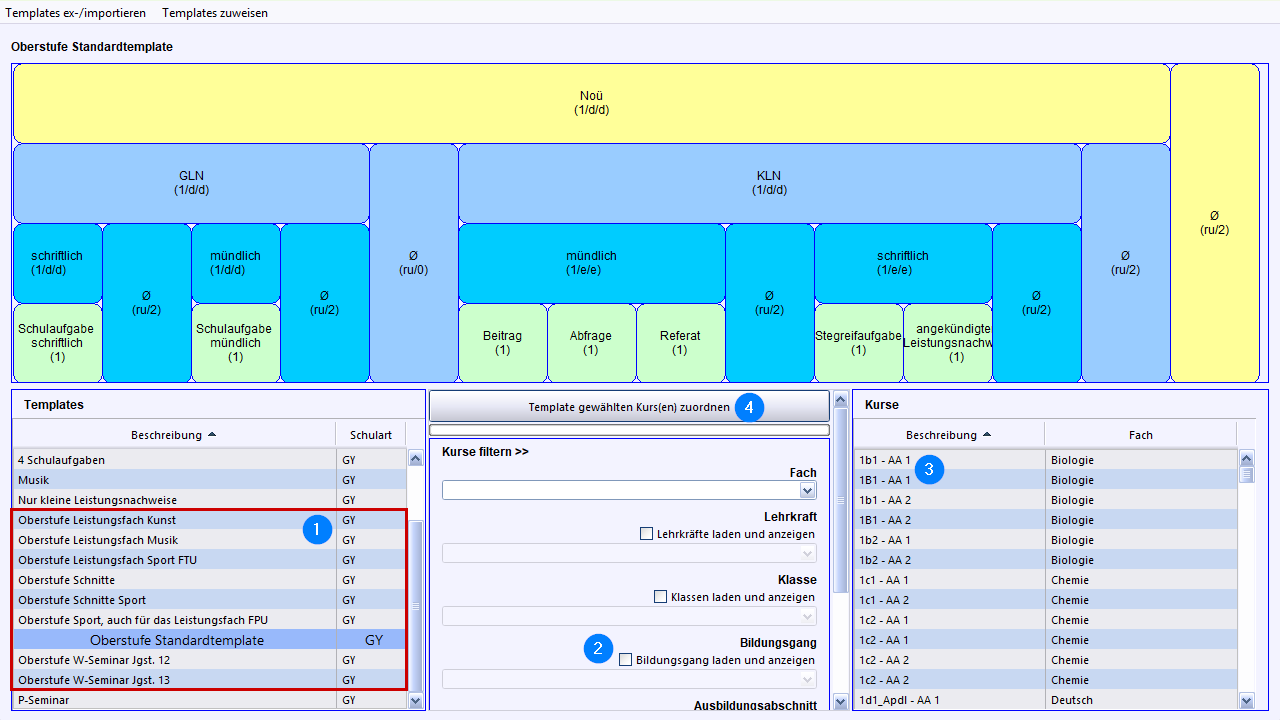Open the Templates ex-/importieren menu

pyautogui.click(x=76, y=13)
